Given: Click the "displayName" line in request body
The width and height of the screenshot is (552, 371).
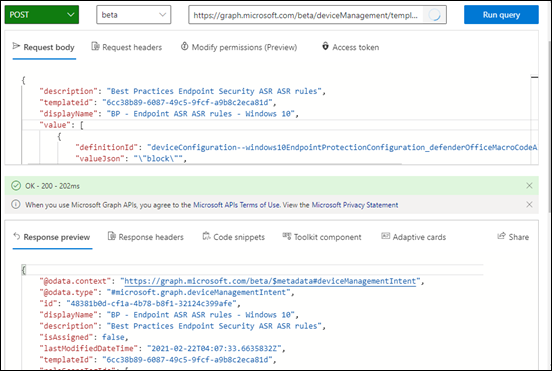Looking at the screenshot, I should [169, 114].
